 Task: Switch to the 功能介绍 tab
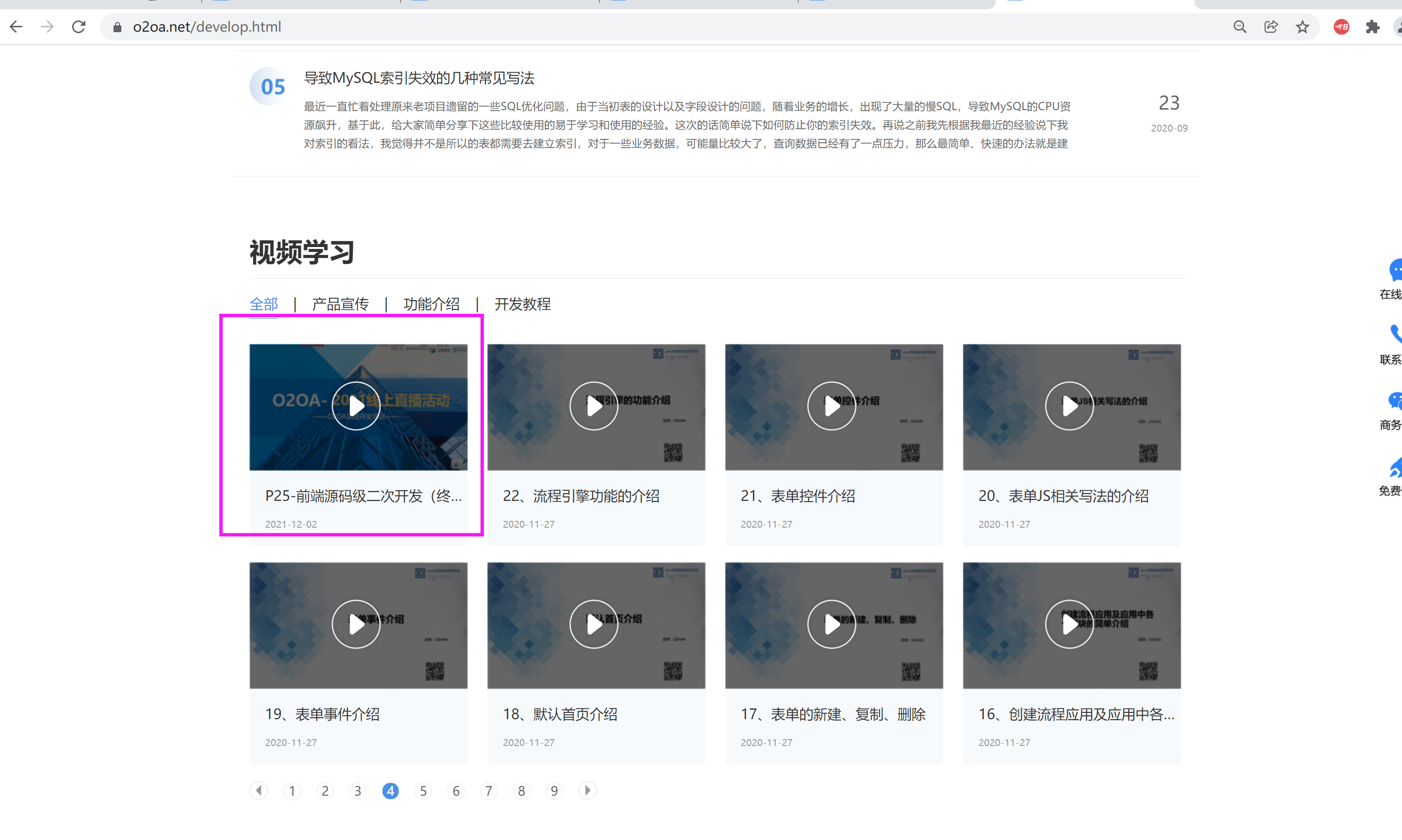click(431, 304)
